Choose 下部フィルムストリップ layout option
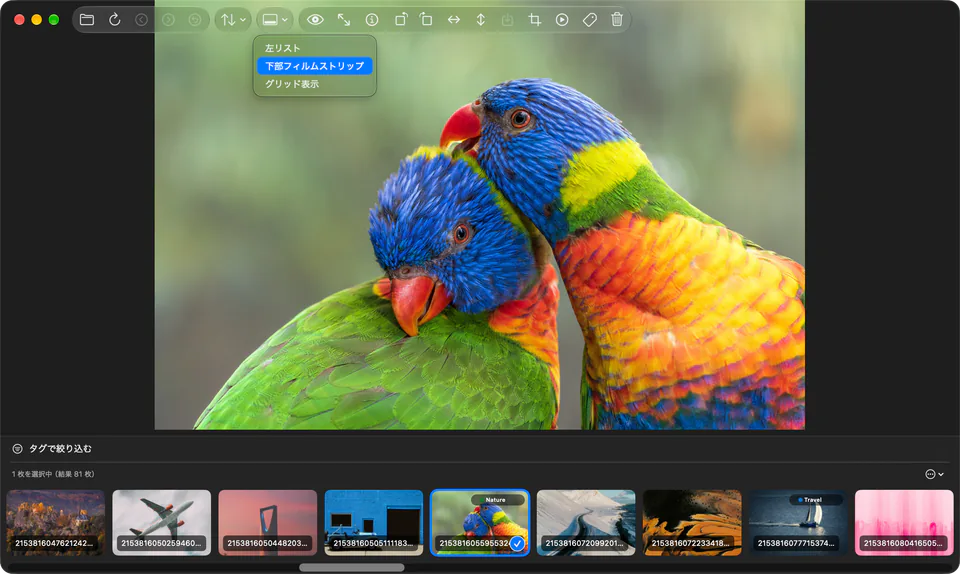 (x=315, y=65)
